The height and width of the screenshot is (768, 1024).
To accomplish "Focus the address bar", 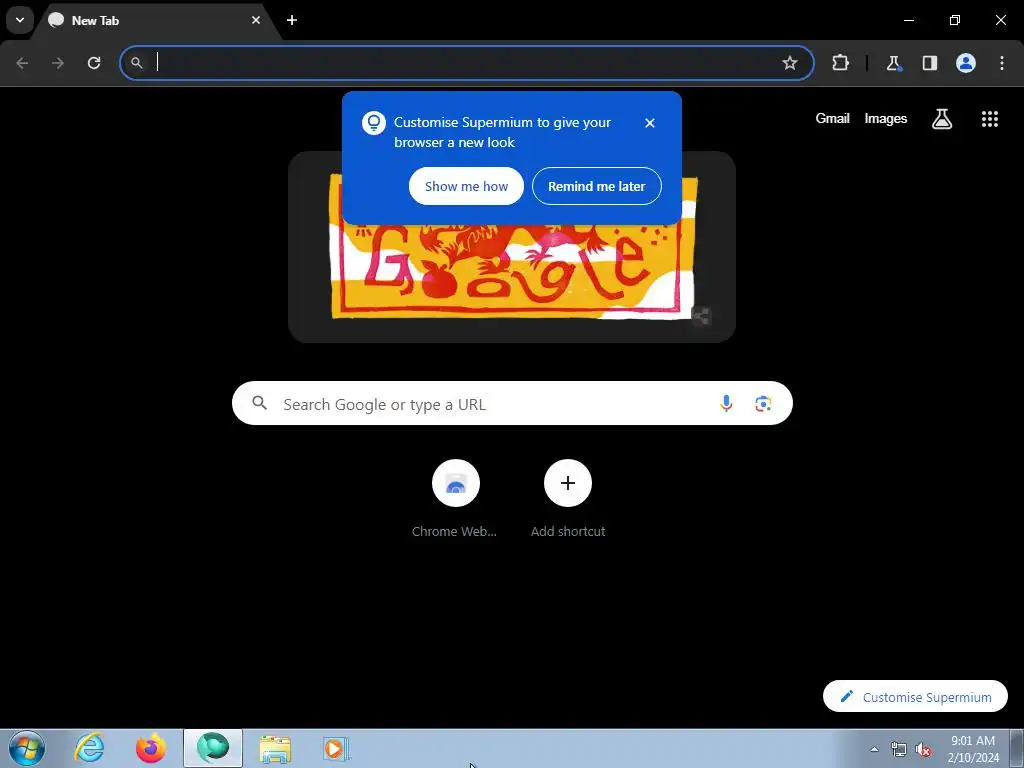I will (x=467, y=63).
